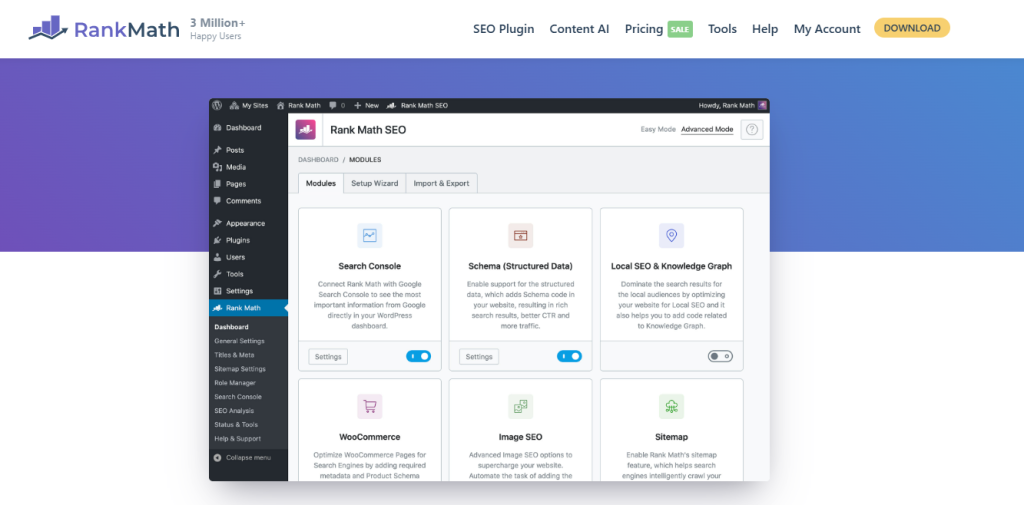The height and width of the screenshot is (505, 1024).
Task: Open the help question mark icon
Action: click(x=752, y=130)
